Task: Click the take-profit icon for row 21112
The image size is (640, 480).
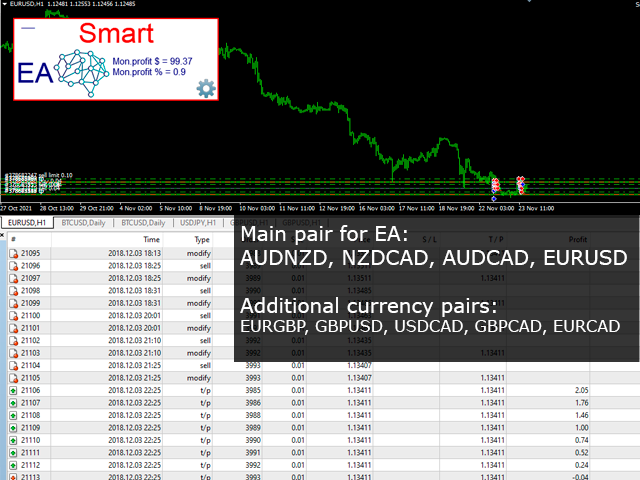Action: [13, 465]
